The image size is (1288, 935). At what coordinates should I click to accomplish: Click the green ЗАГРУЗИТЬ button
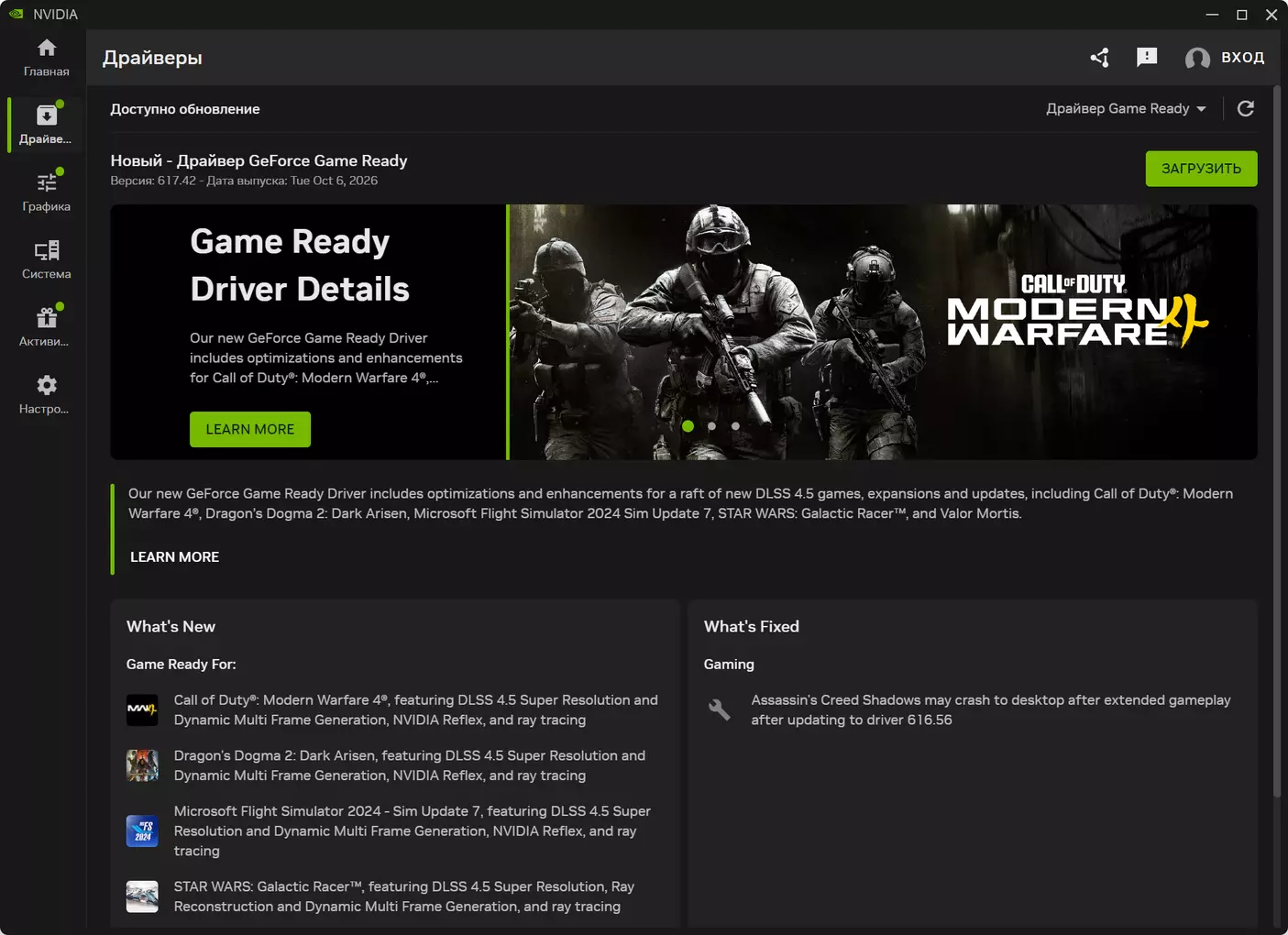(1201, 169)
